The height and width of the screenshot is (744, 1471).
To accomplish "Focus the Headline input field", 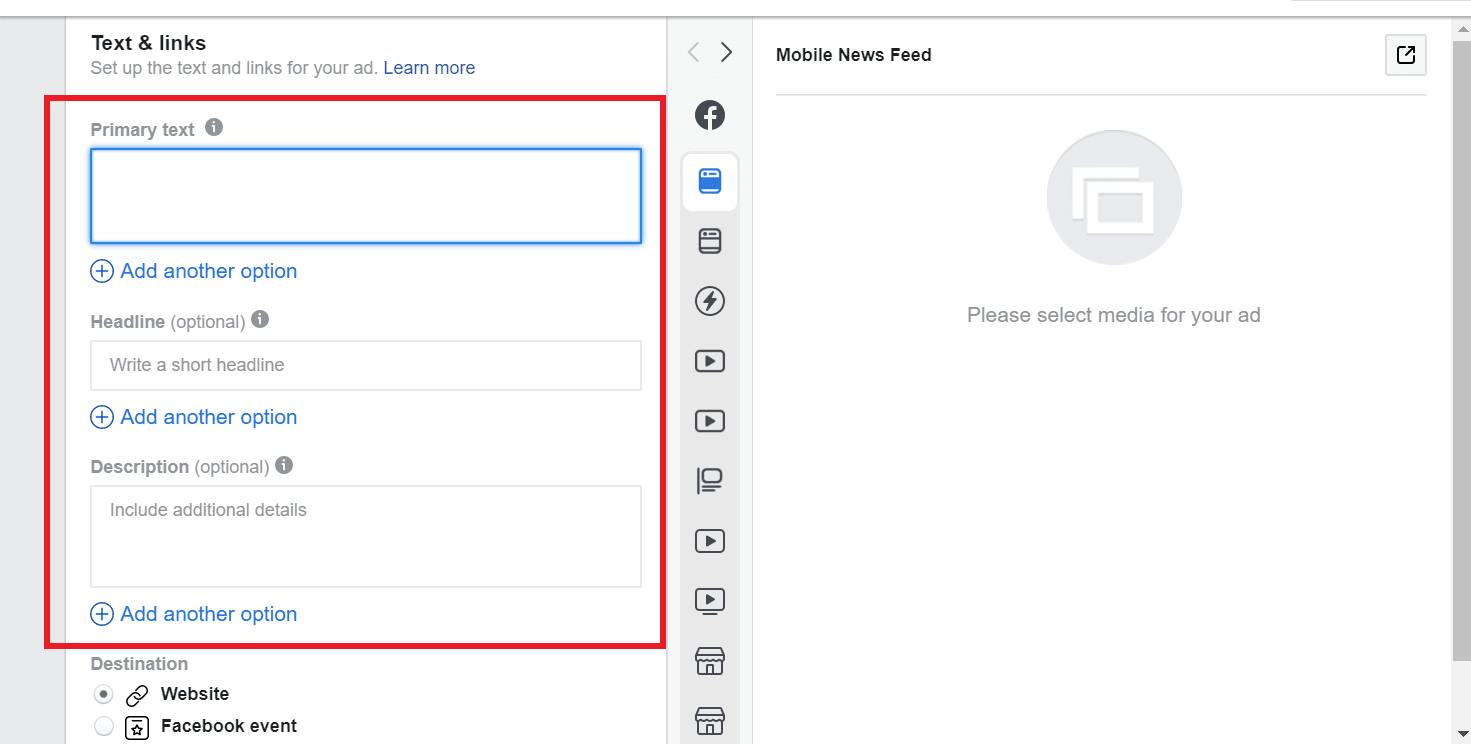I will [365, 365].
